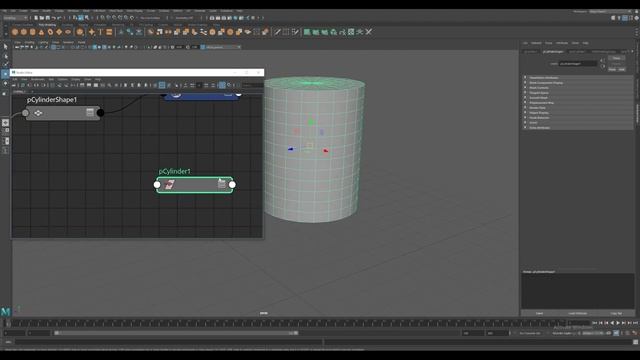Screen dimensions: 640x360
Task: Toggle Attribute Editor sidebar icon in status line
Action: [x=625, y=18]
